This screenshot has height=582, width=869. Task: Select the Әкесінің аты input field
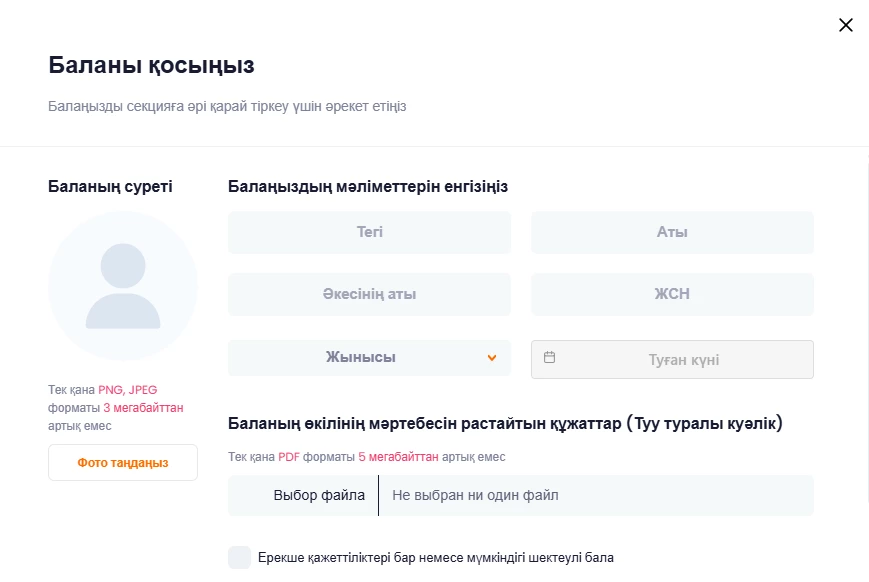pos(369,294)
